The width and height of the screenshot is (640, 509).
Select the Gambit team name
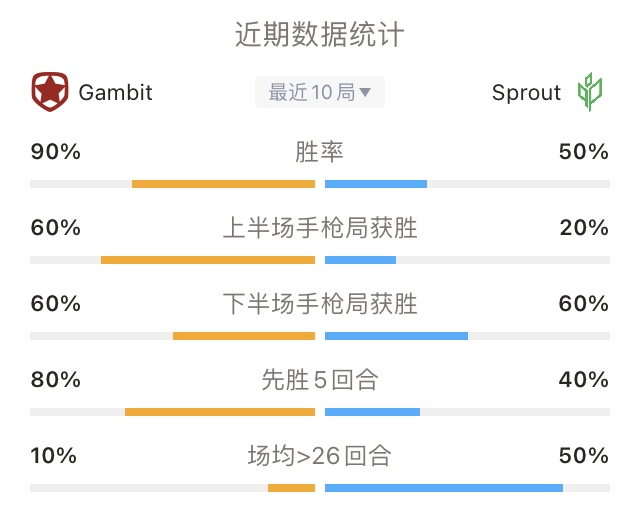pyautogui.click(x=116, y=93)
